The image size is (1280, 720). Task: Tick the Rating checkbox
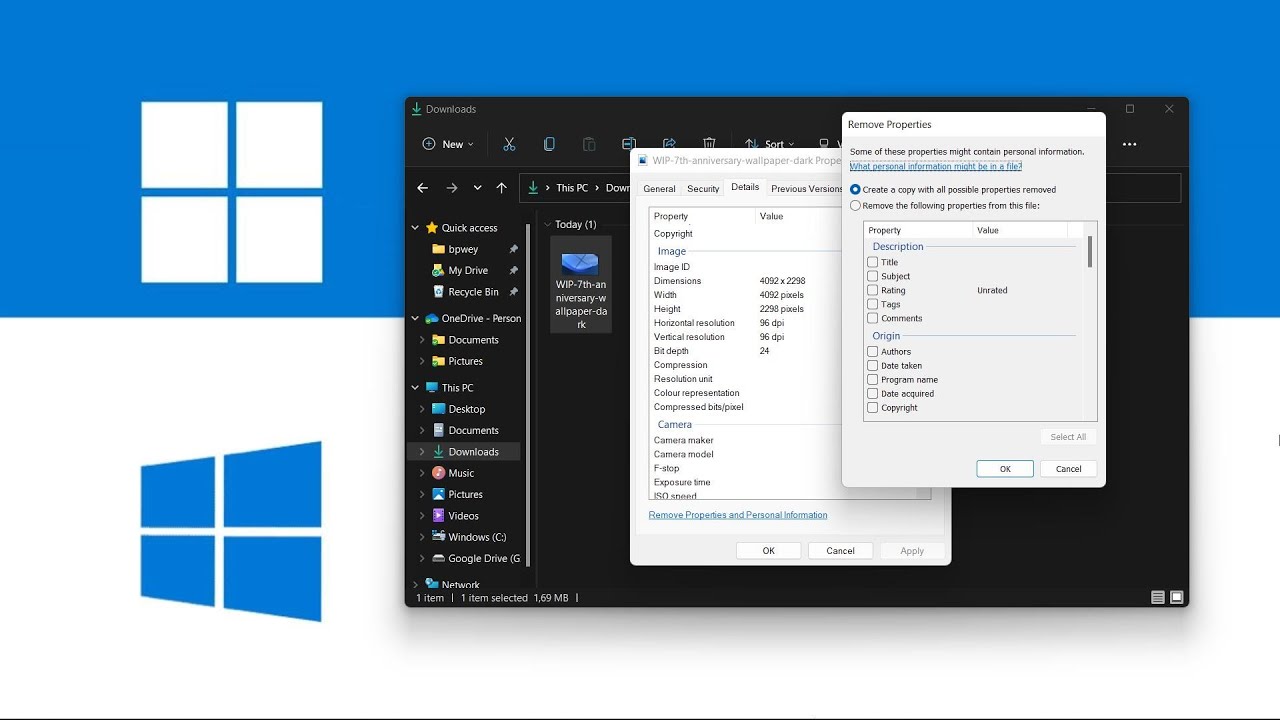click(x=873, y=290)
